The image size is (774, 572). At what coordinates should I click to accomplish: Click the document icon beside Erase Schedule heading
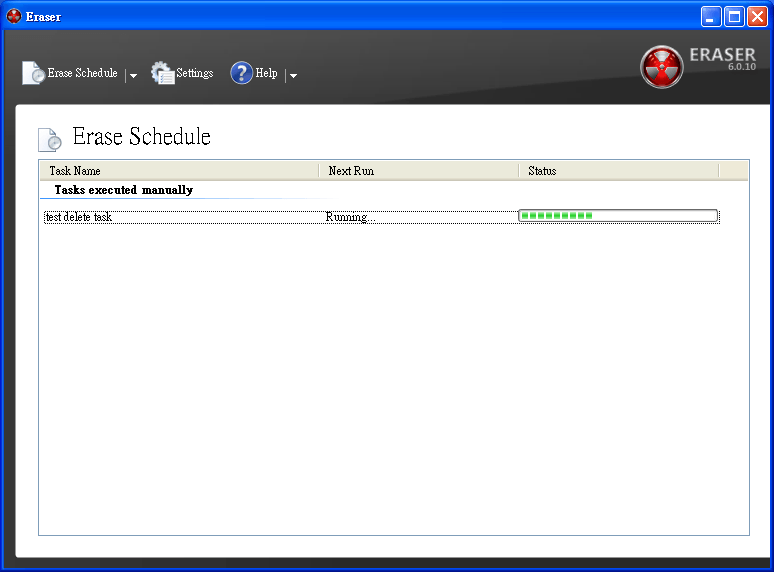coord(49,139)
